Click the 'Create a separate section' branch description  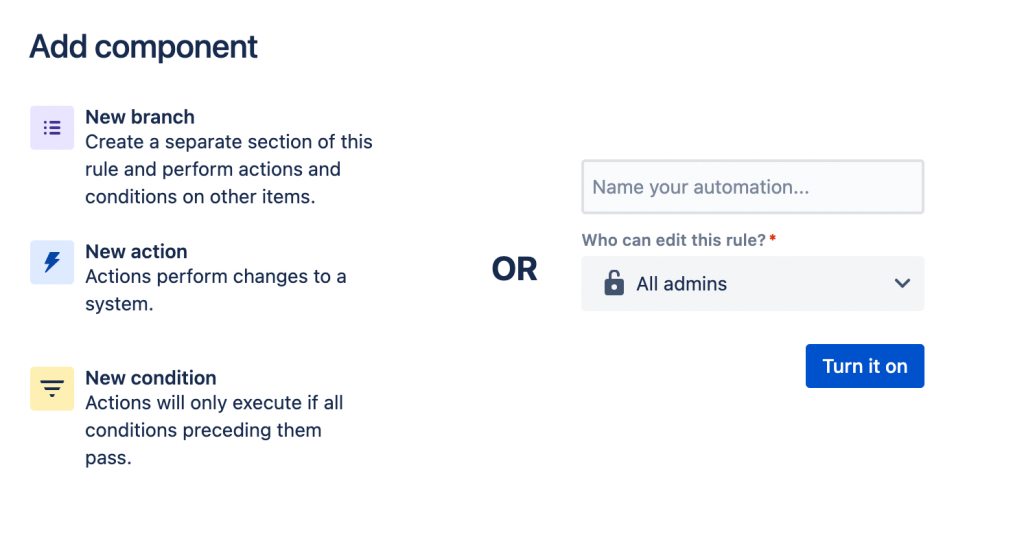pyautogui.click(x=229, y=142)
